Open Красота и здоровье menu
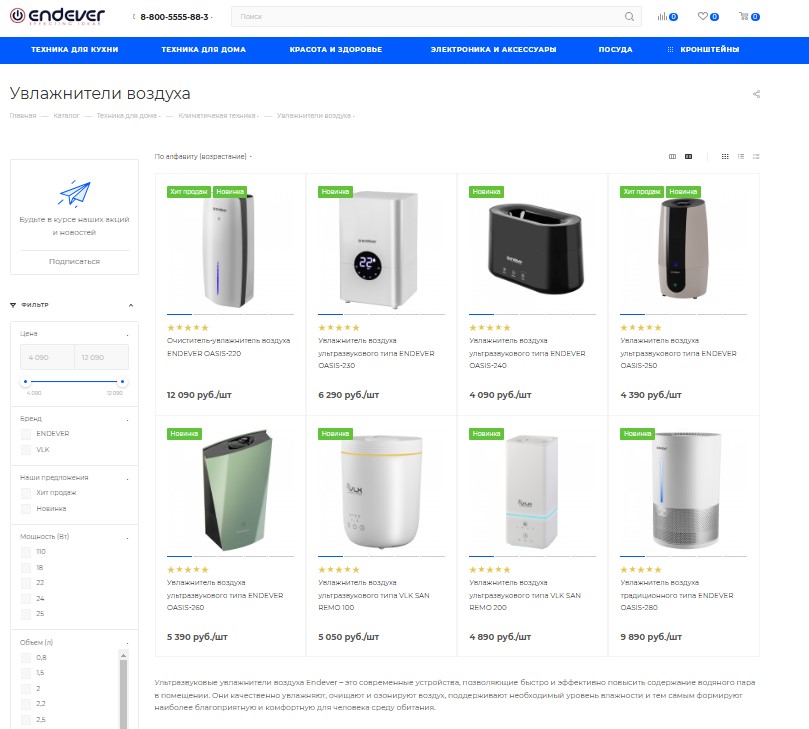Image resolution: width=809 pixels, height=729 pixels. 336,50
